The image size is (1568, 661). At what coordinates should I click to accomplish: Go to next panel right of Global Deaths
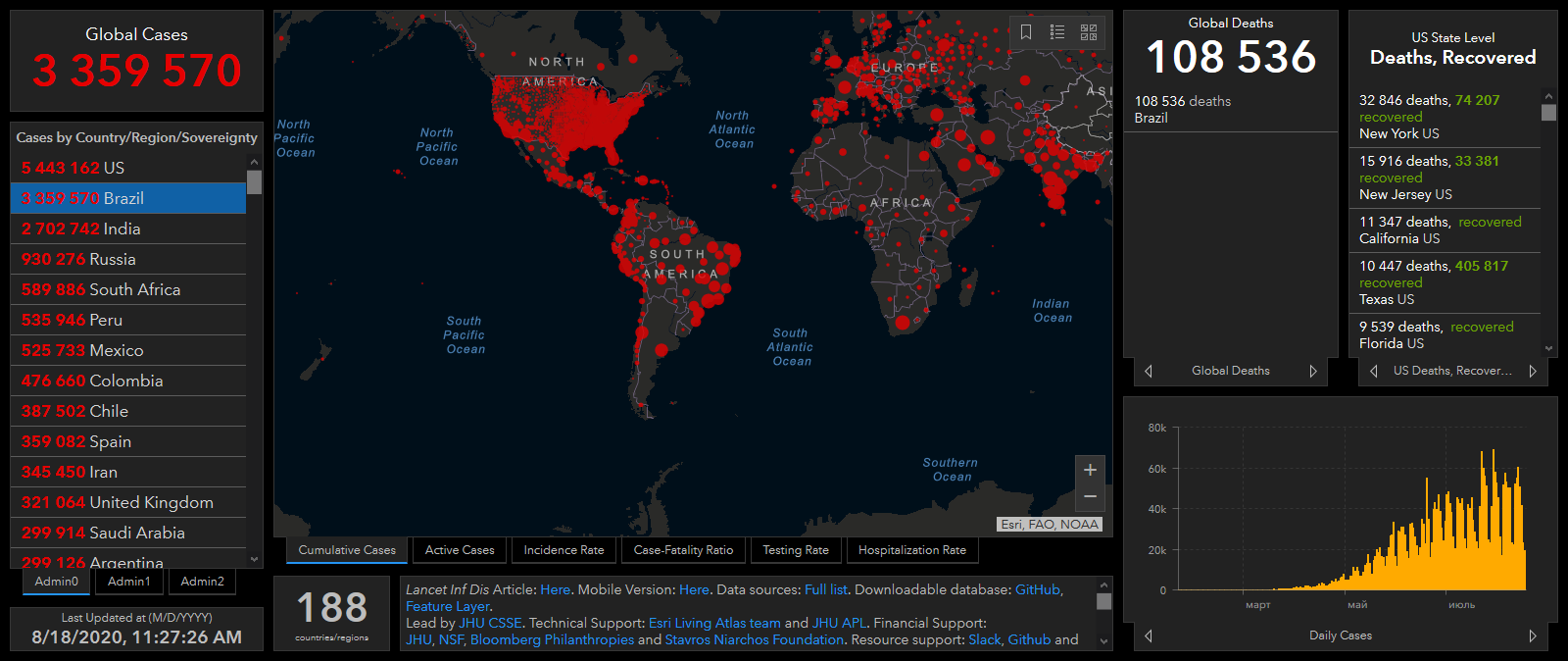(x=1313, y=371)
